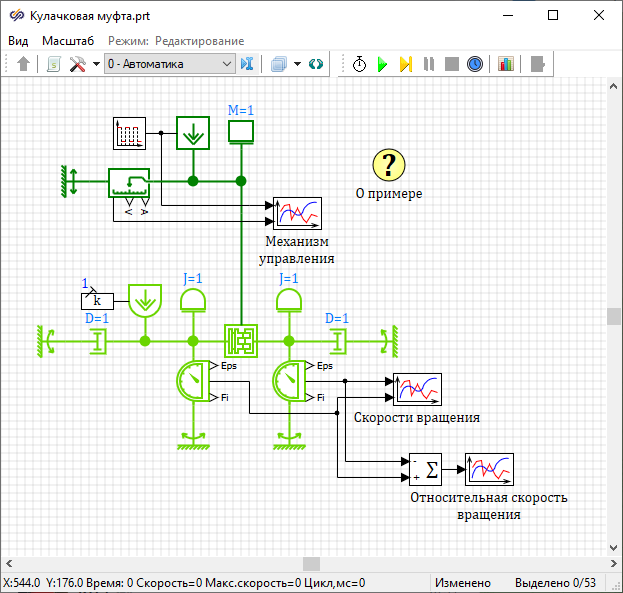This screenshot has height=593, width=623.
Task: Click the up arrow navigation icon
Action: 24,64
